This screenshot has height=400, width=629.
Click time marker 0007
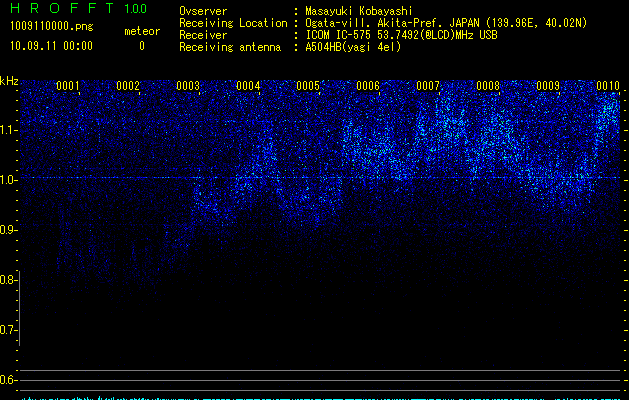tap(428, 86)
